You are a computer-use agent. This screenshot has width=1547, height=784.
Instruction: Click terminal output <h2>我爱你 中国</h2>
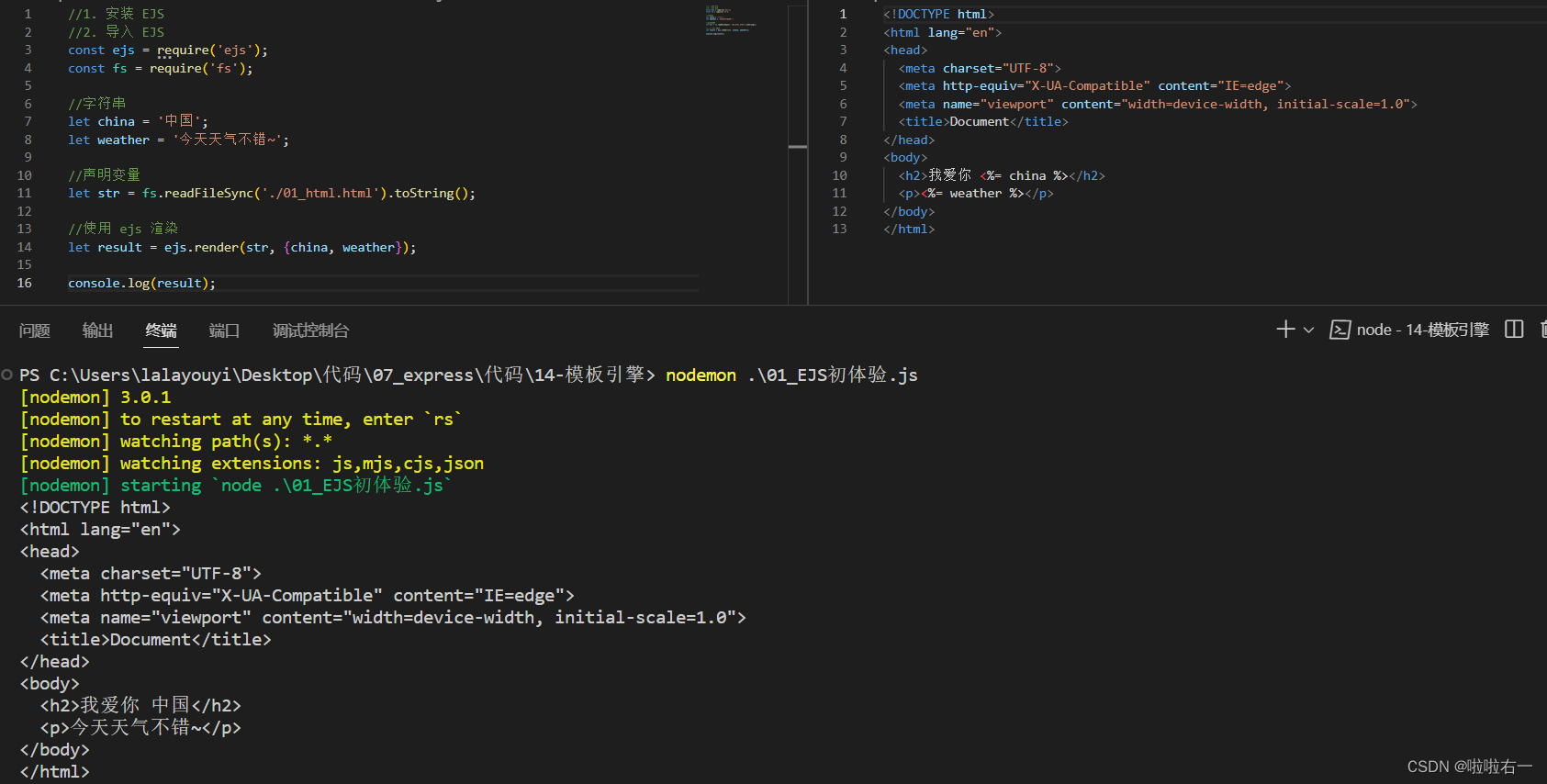[x=140, y=705]
